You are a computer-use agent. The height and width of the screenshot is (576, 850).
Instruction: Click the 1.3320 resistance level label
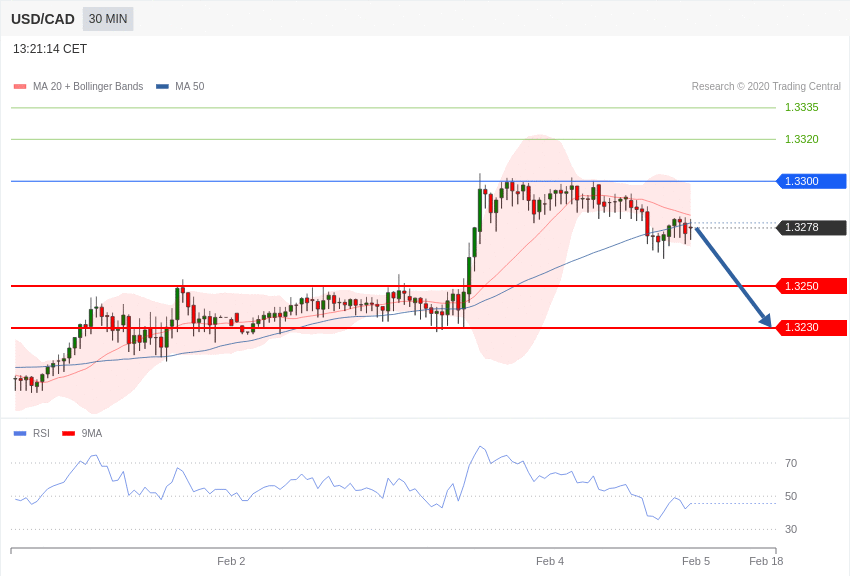tap(802, 139)
